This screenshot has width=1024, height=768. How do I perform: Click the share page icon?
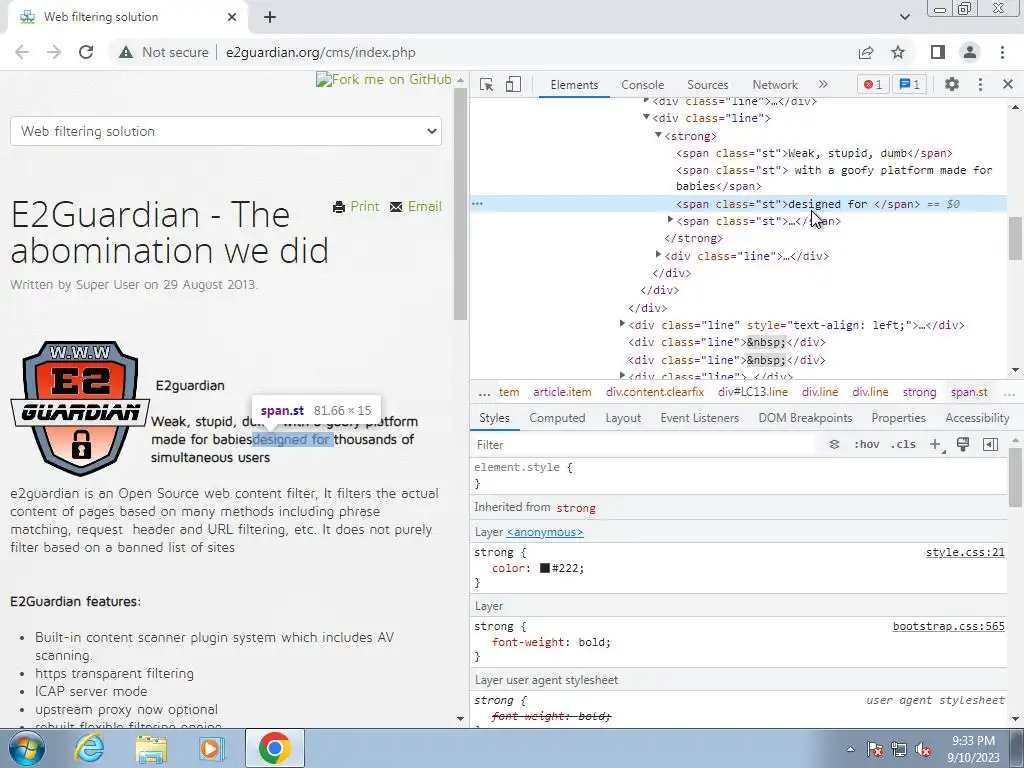pyautogui.click(x=866, y=52)
